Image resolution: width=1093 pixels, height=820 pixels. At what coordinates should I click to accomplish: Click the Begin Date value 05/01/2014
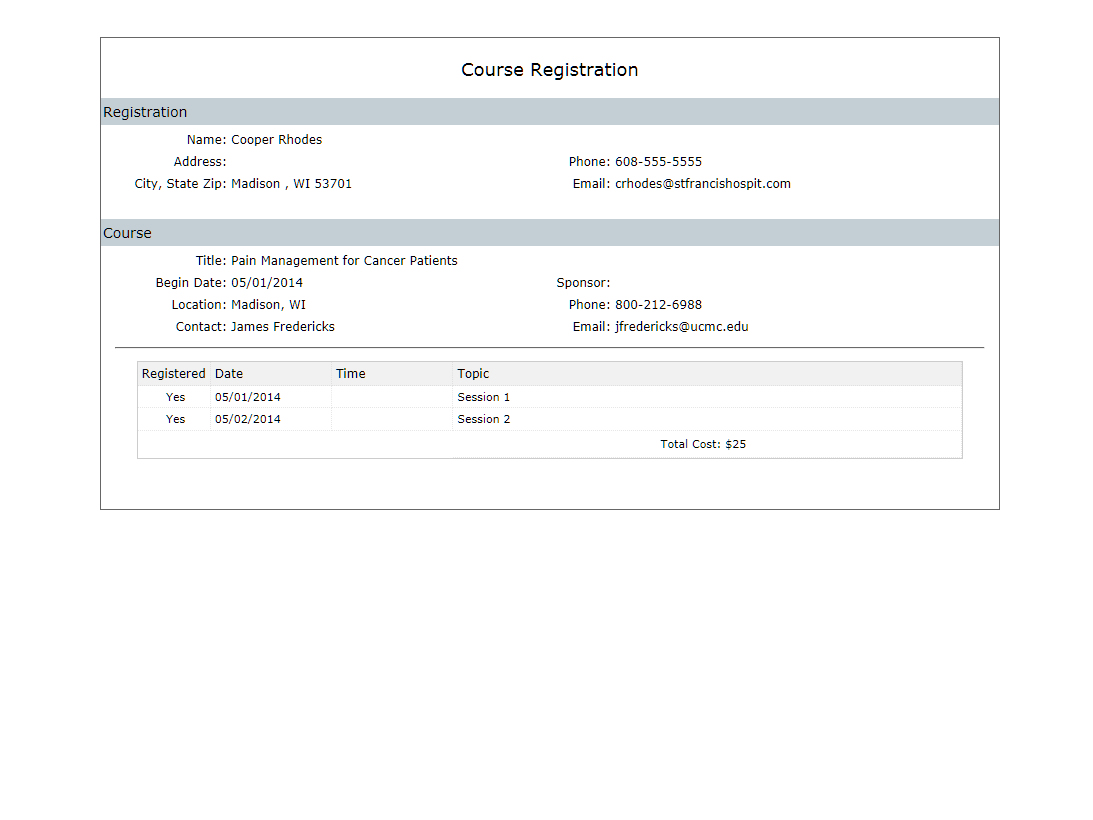pyautogui.click(x=266, y=283)
